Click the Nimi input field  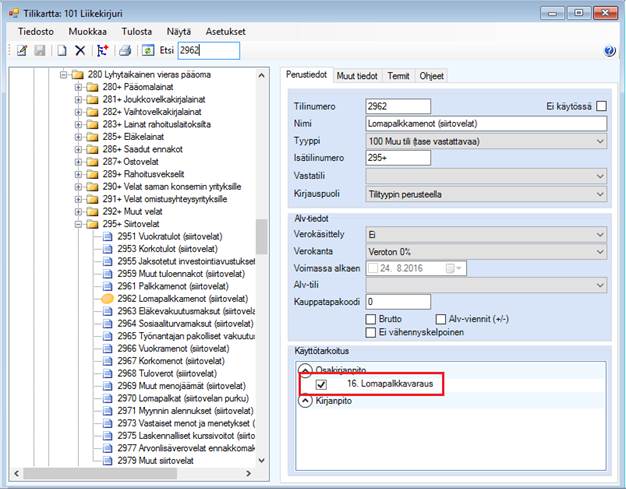point(486,124)
